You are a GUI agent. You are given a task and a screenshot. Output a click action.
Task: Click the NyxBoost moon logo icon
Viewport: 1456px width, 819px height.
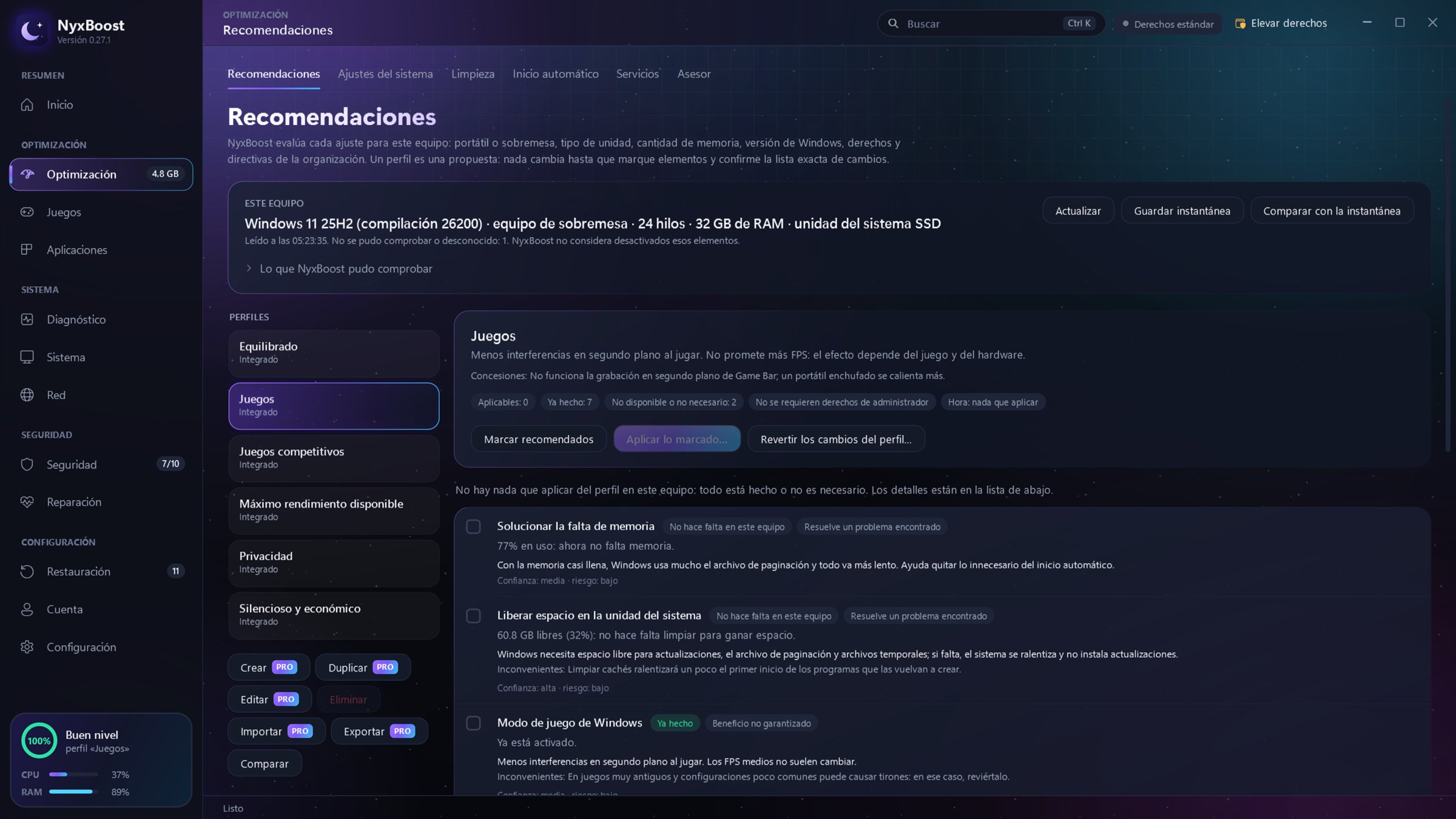coord(32,30)
